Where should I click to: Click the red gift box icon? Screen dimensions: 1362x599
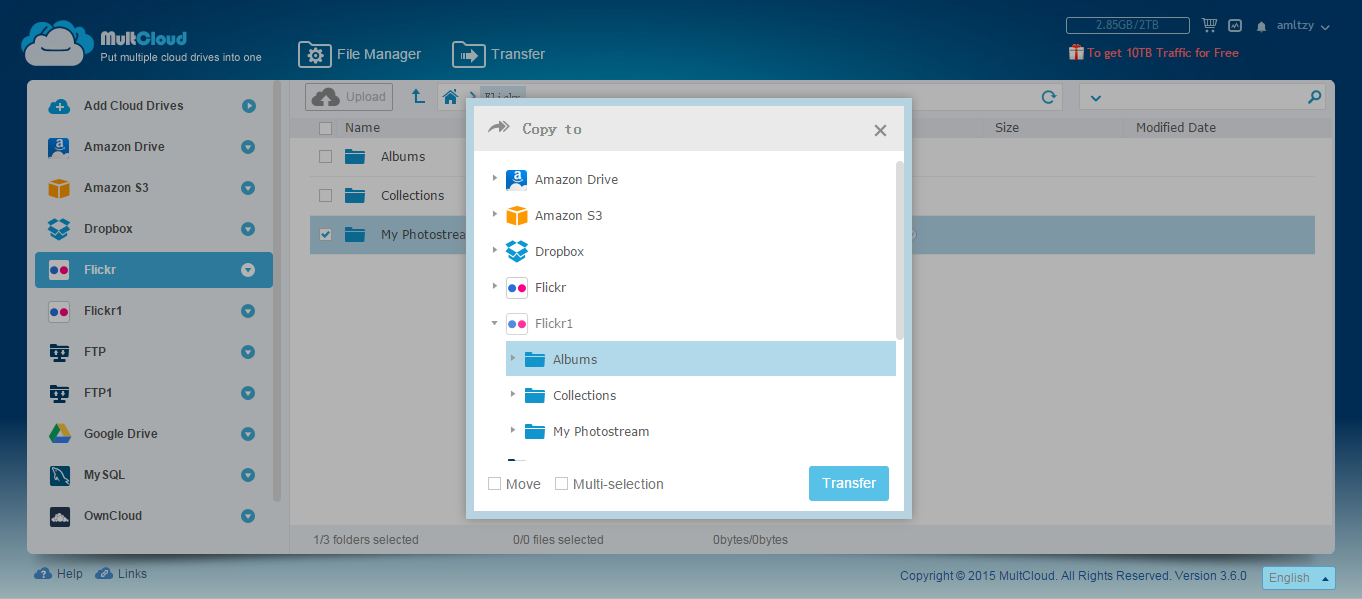tap(1076, 53)
